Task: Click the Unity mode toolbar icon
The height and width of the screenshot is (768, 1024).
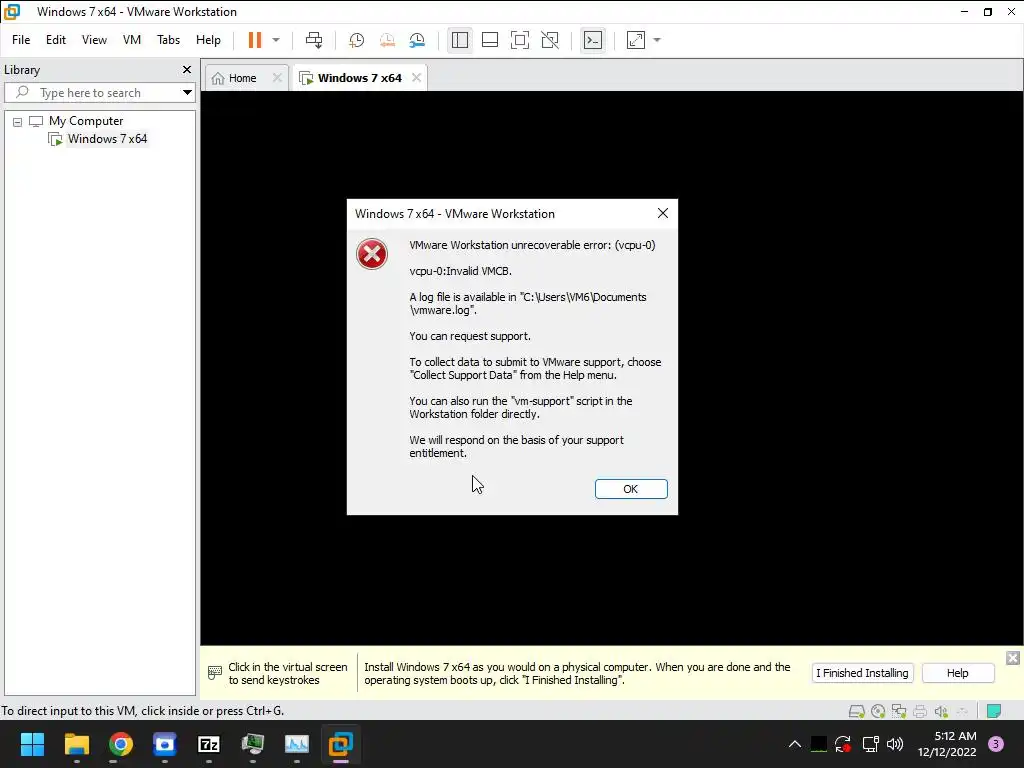Action: (550, 40)
